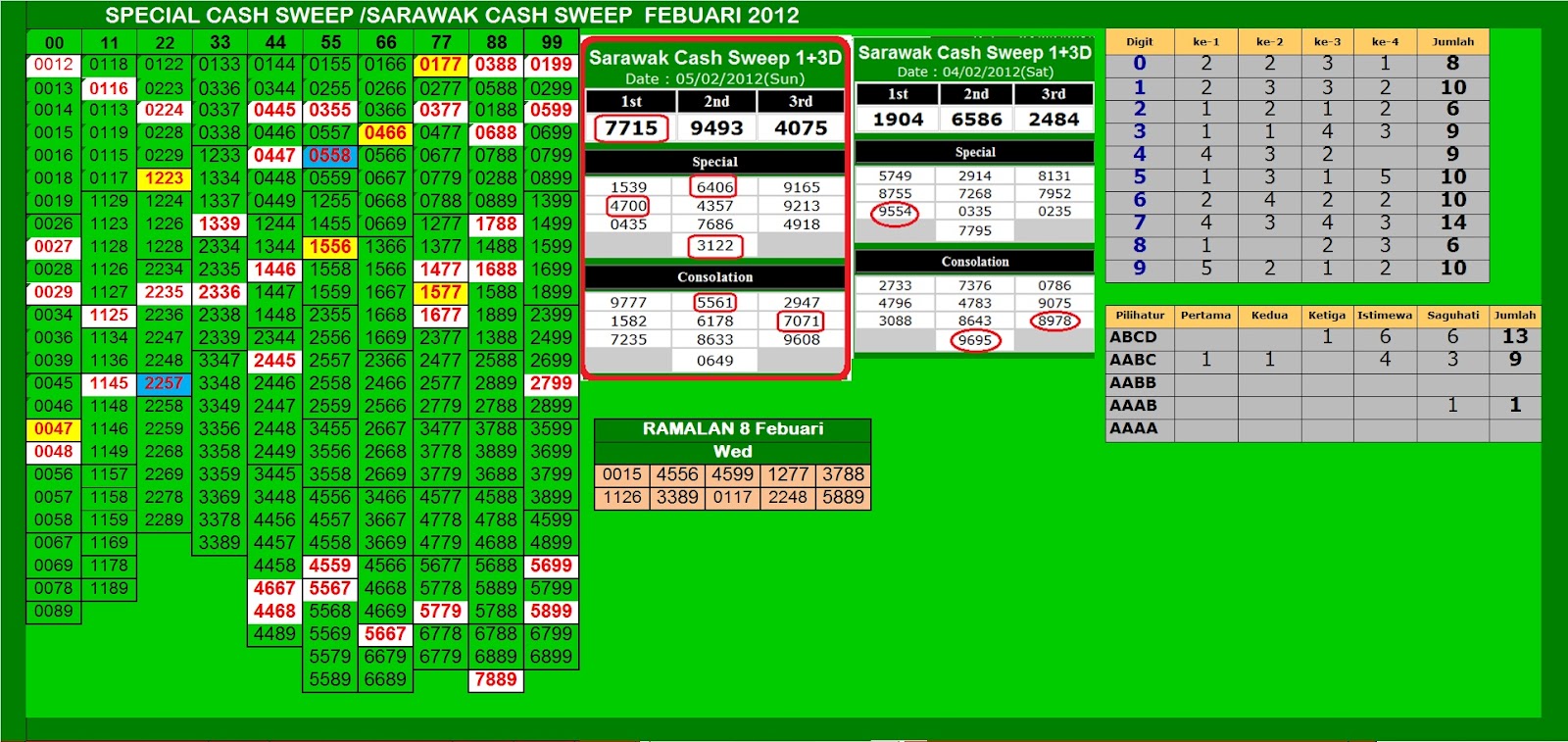Click the Pertama column header
This screenshot has width=1568, height=742.
(1205, 316)
